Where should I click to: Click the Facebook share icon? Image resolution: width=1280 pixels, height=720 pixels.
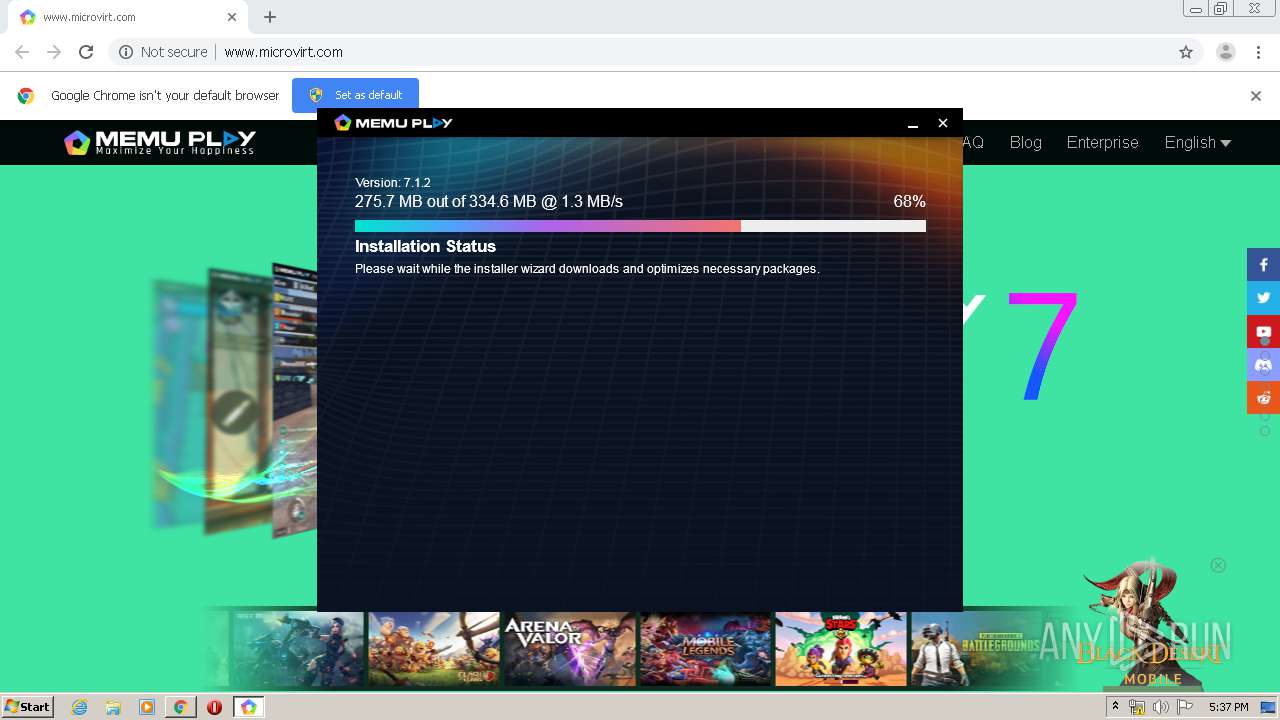tap(1263, 265)
